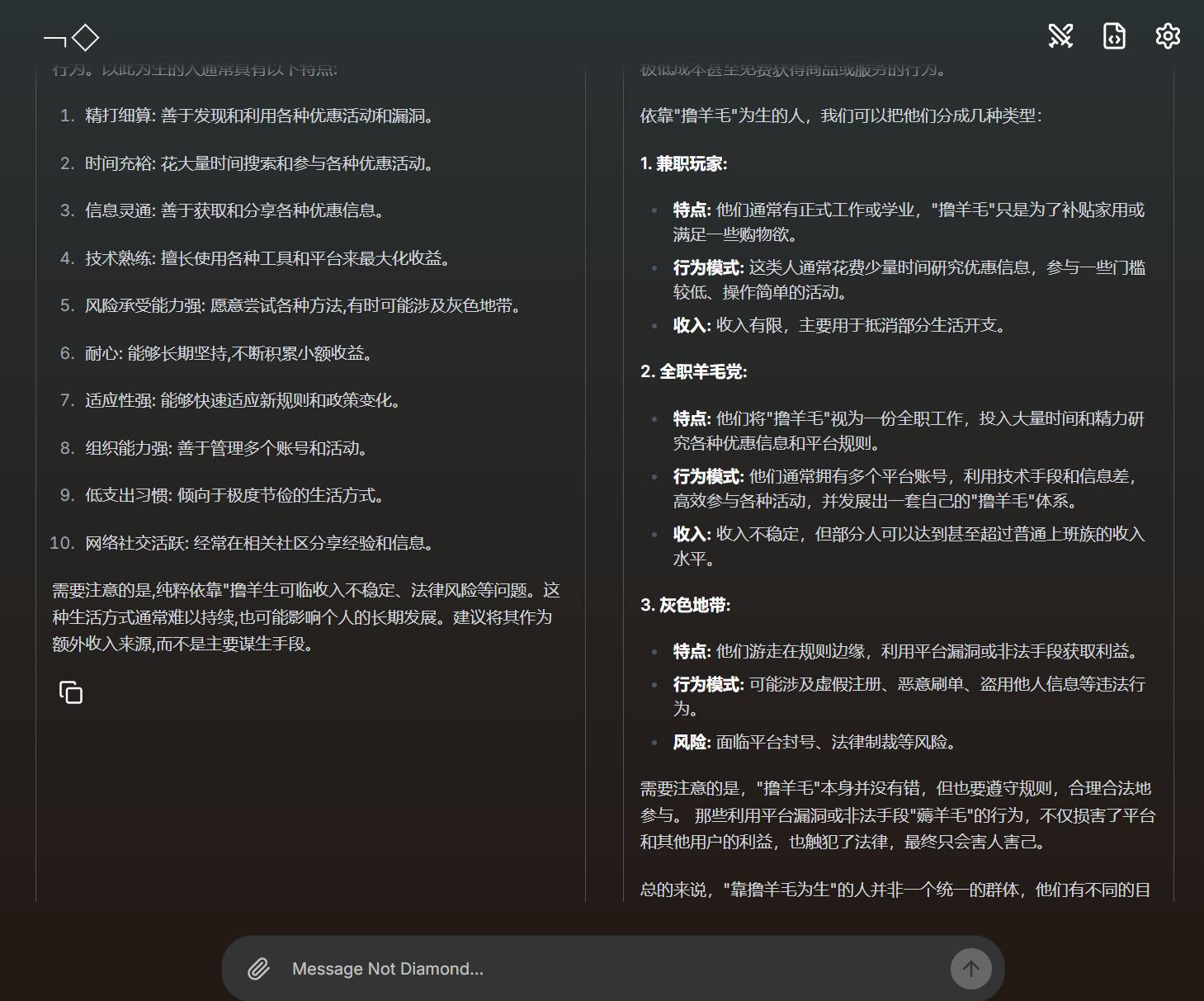This screenshot has width=1204, height=1001.
Task: Select list item 网络社交活跃
Action: pos(261,543)
